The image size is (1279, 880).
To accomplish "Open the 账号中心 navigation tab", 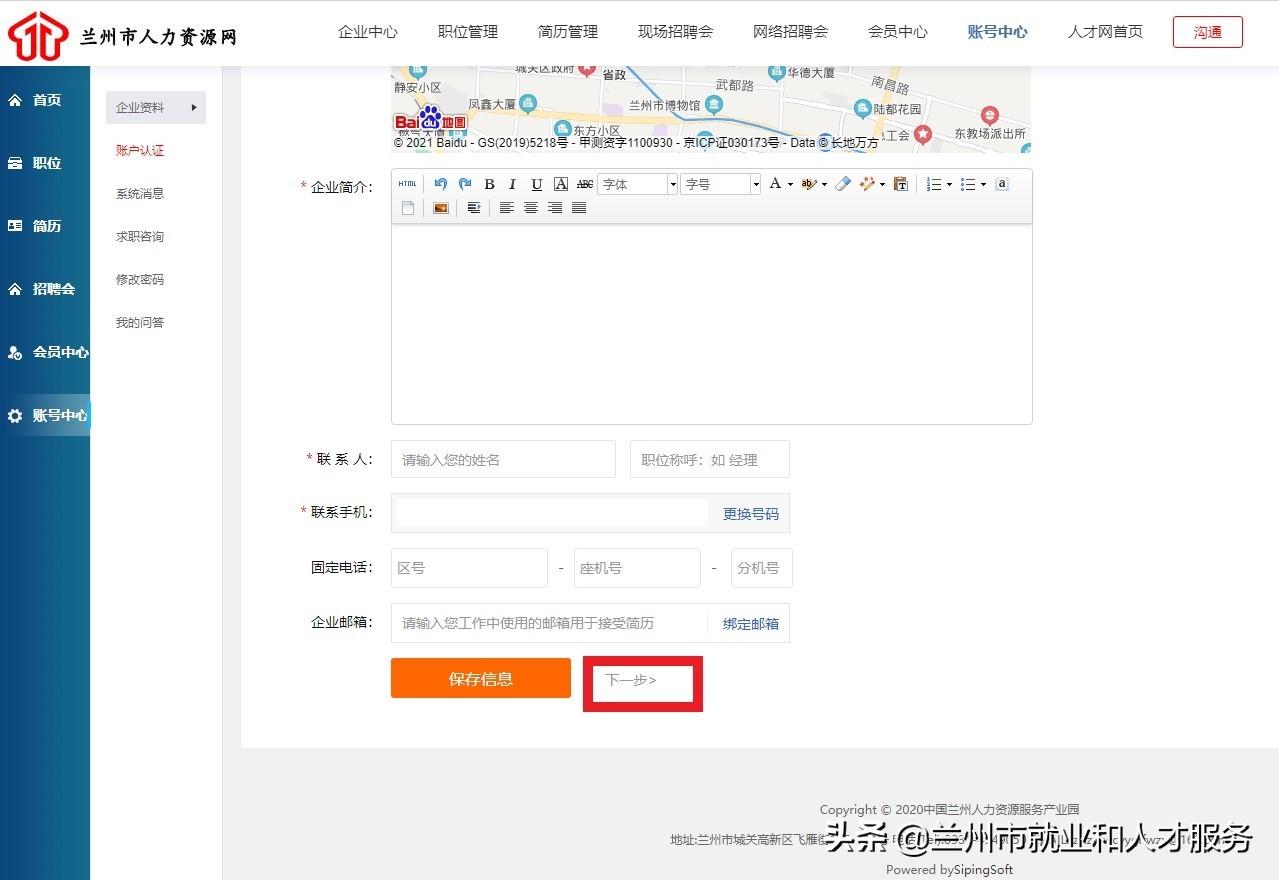I will click(996, 31).
